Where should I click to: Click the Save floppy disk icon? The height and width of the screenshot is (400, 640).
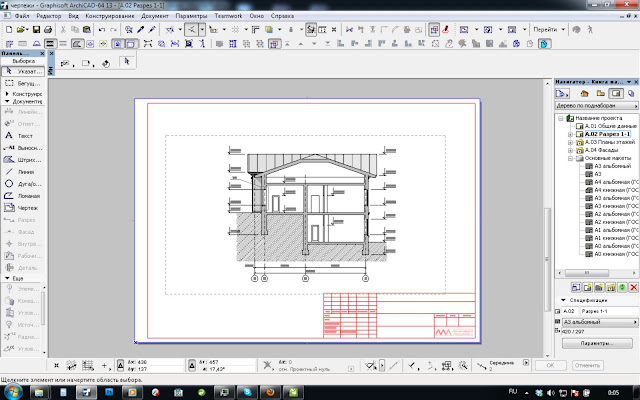[36, 29]
